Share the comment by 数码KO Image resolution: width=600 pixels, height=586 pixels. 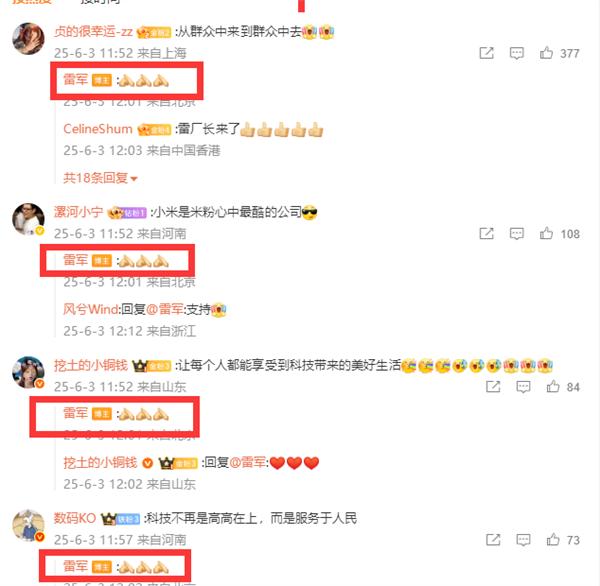tap(493, 540)
